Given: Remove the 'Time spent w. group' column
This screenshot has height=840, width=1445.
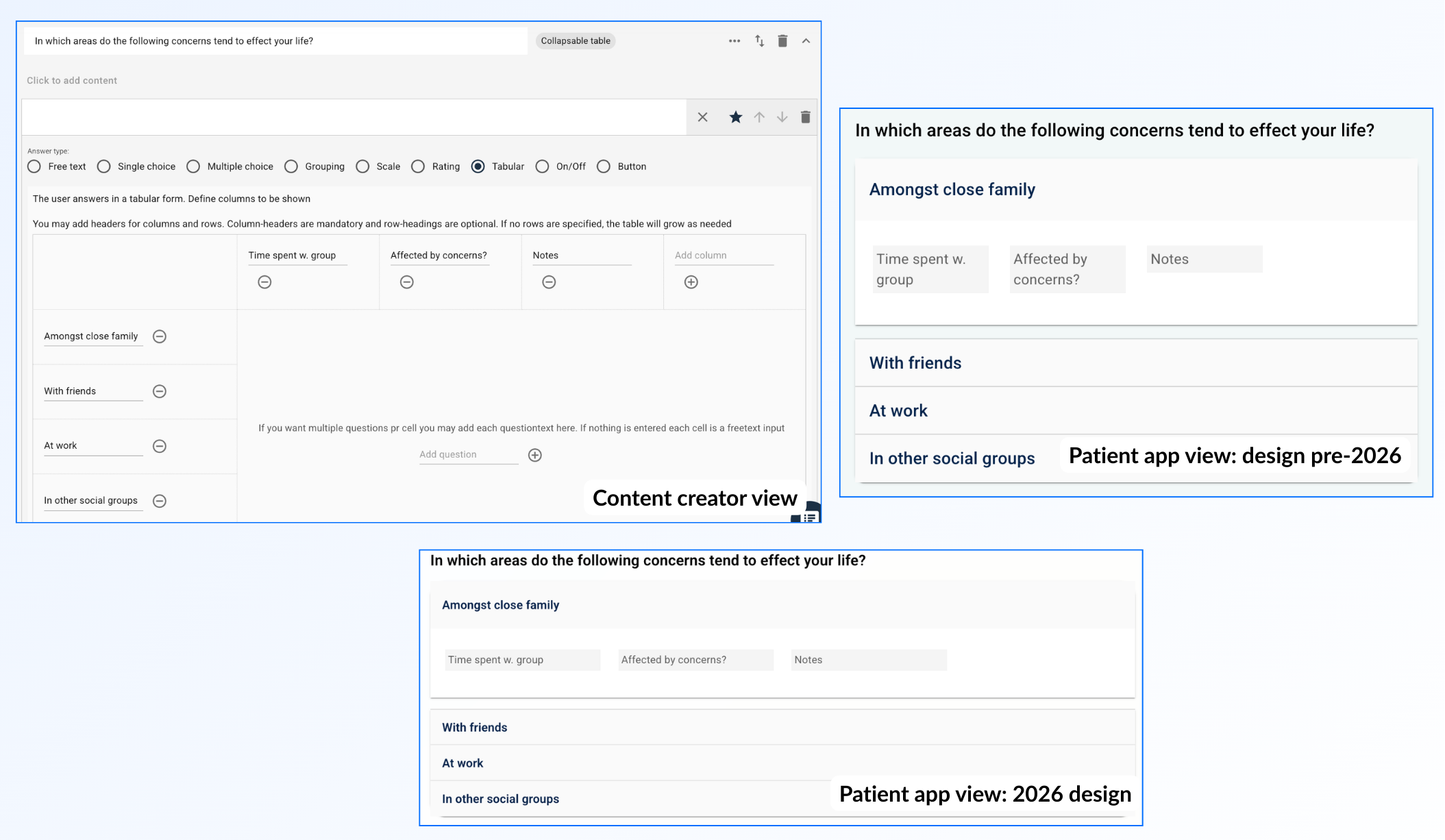Looking at the screenshot, I should click(x=264, y=282).
